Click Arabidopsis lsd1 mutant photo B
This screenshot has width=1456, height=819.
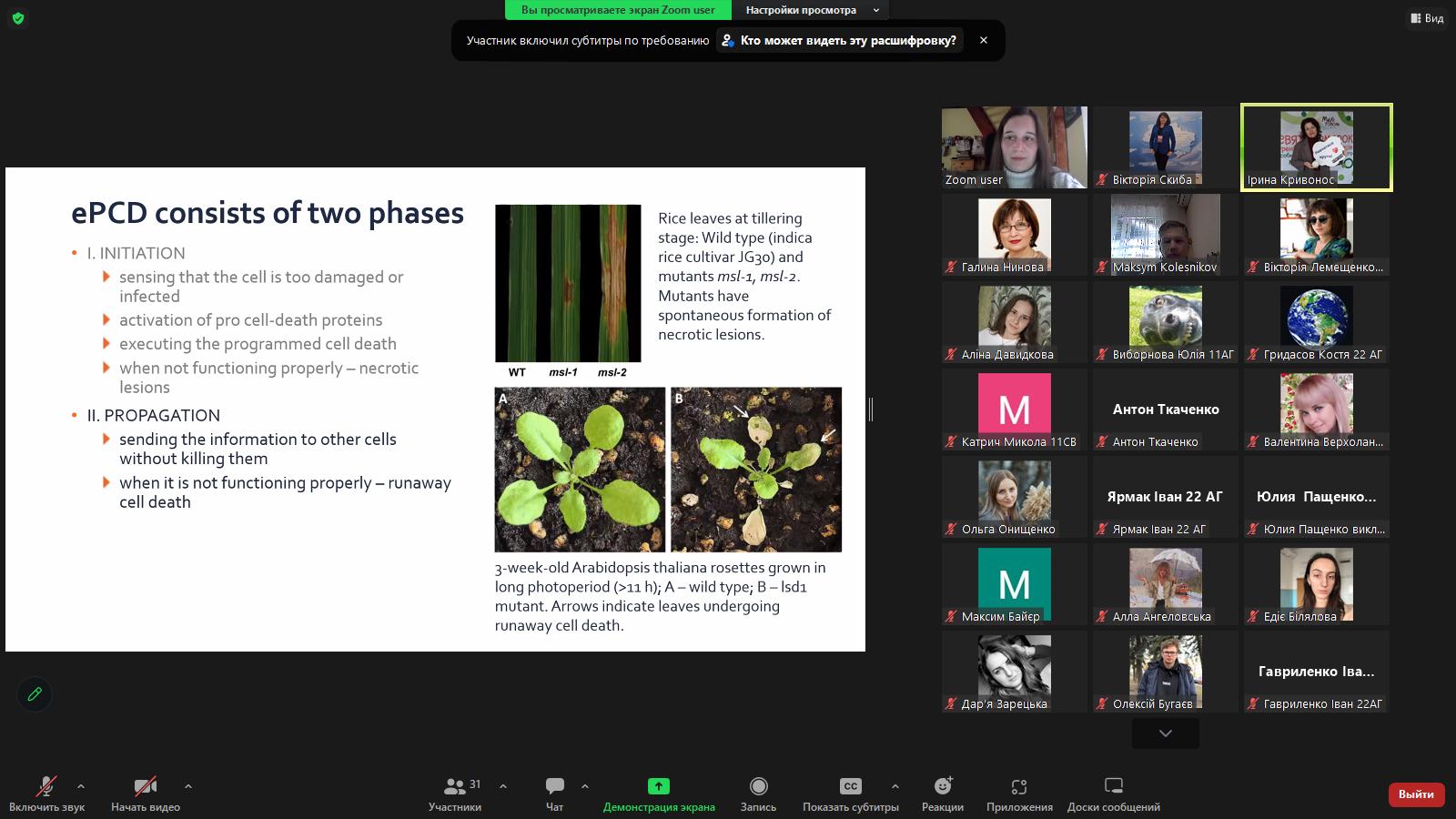pyautogui.click(x=756, y=470)
